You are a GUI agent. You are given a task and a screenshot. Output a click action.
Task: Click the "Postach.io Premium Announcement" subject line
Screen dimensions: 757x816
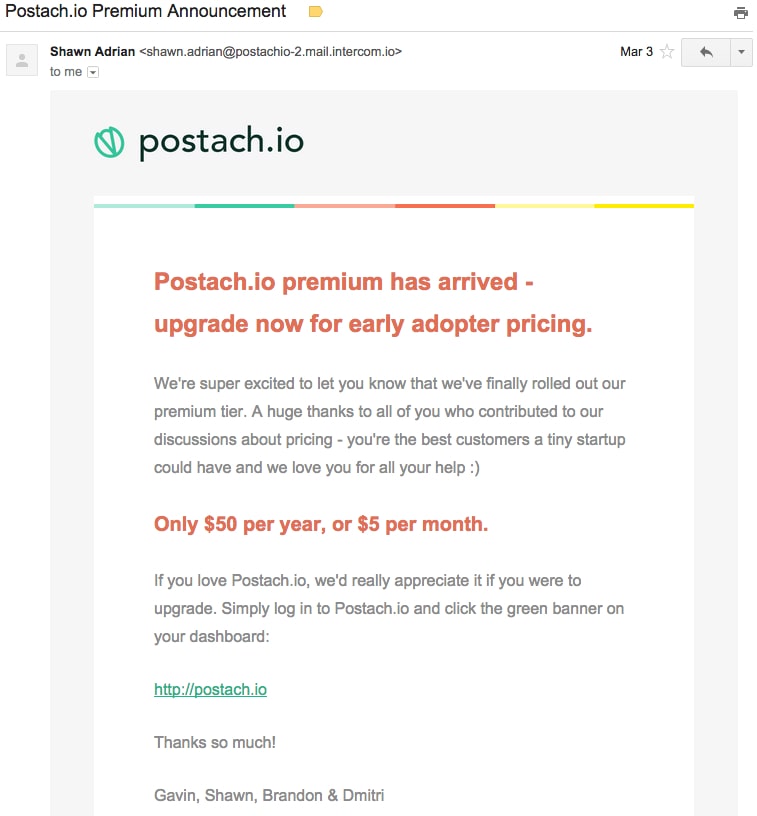[x=146, y=12]
